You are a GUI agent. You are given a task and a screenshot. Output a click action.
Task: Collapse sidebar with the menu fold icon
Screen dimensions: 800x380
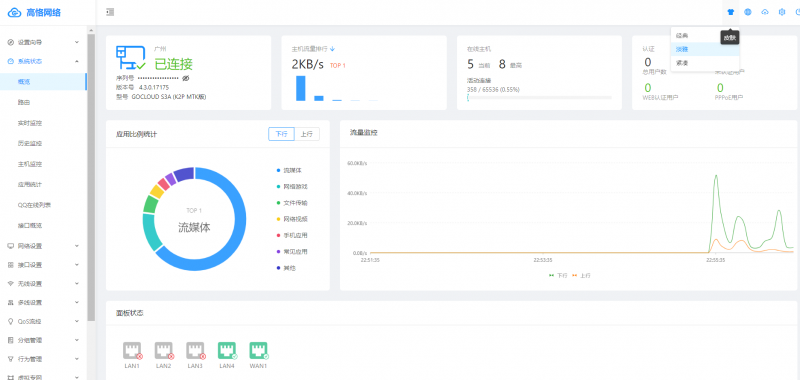click(110, 12)
